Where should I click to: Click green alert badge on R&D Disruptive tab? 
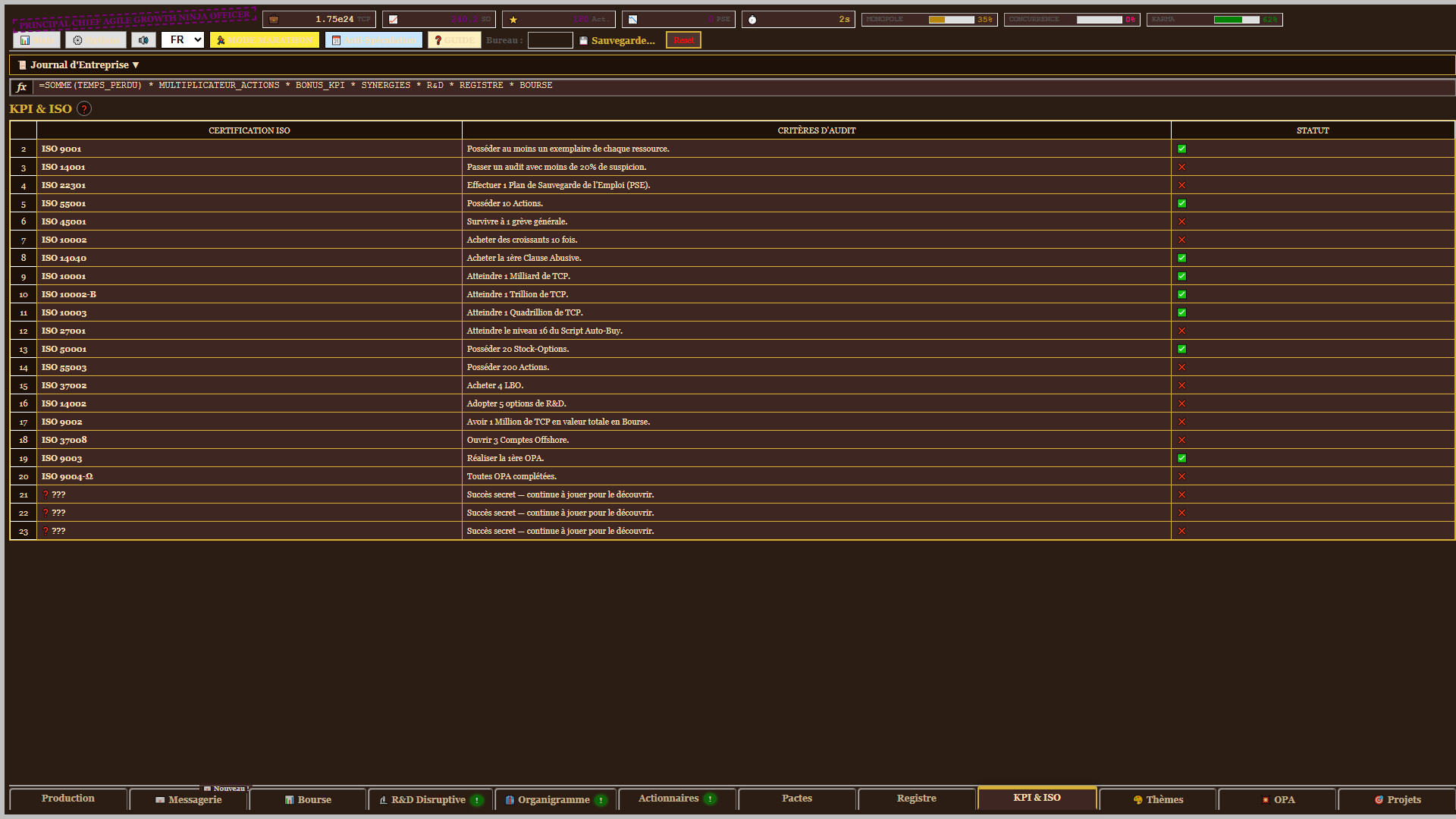(x=476, y=800)
